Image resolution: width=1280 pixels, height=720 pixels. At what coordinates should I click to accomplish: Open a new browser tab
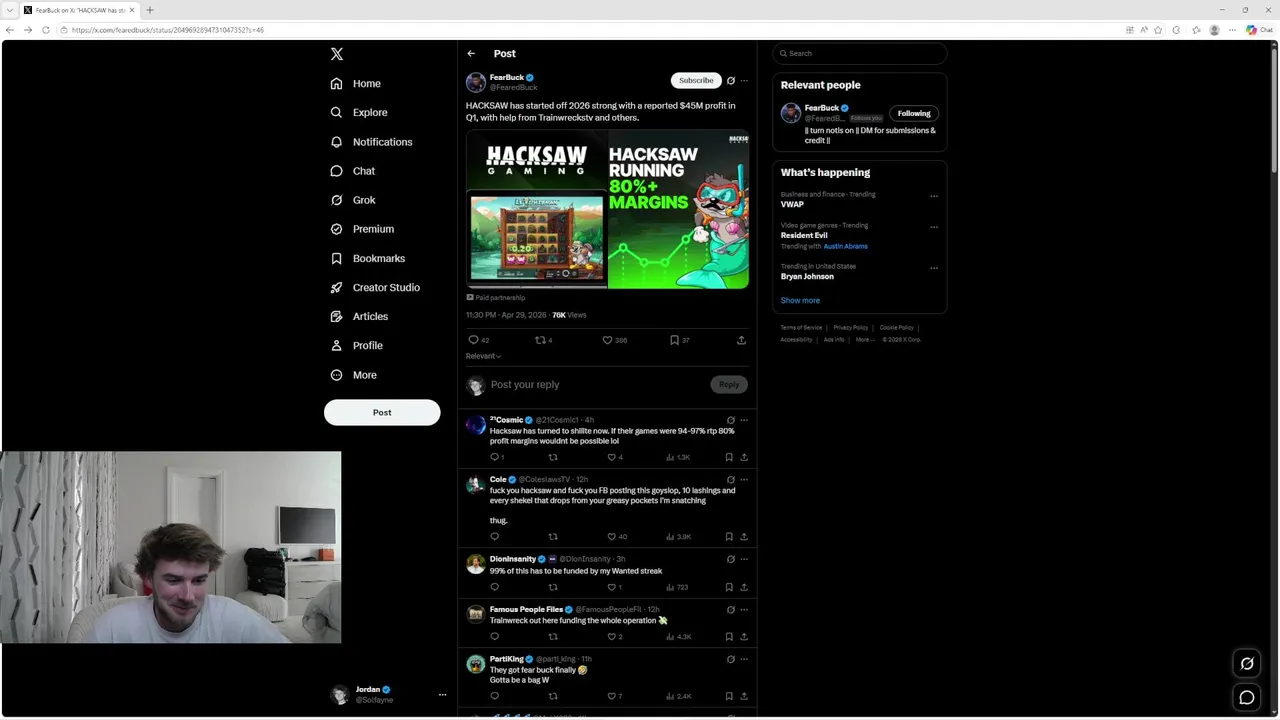tap(150, 10)
